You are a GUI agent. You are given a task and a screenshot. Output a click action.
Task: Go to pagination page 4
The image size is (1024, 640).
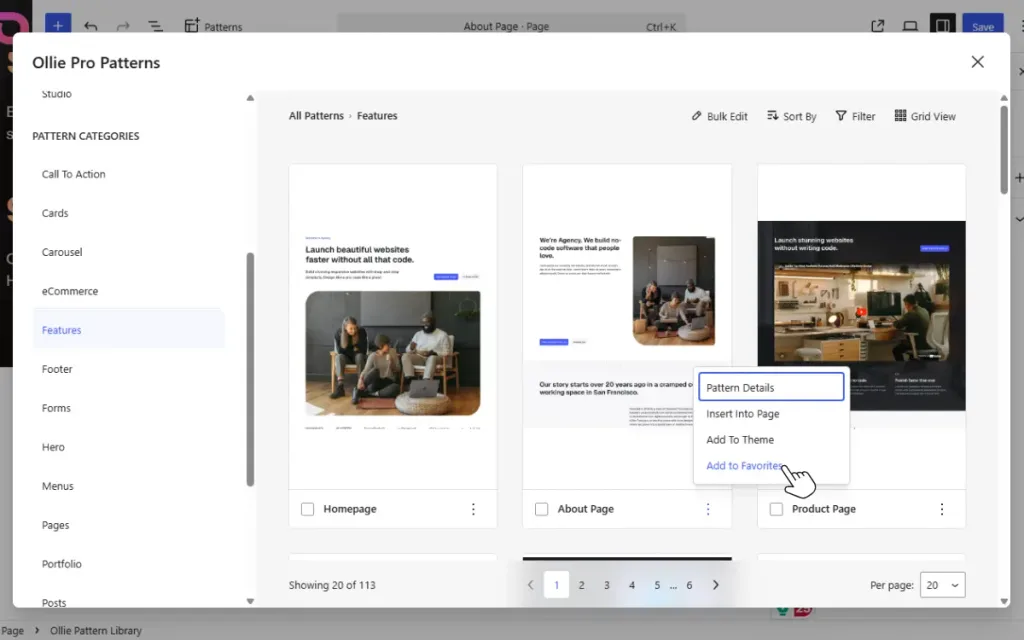point(632,585)
